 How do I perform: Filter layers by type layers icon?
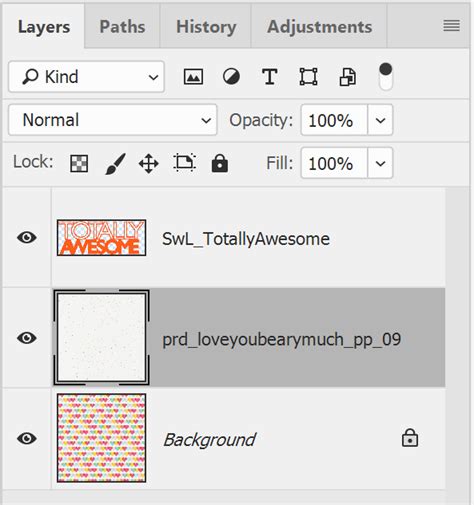coord(269,77)
